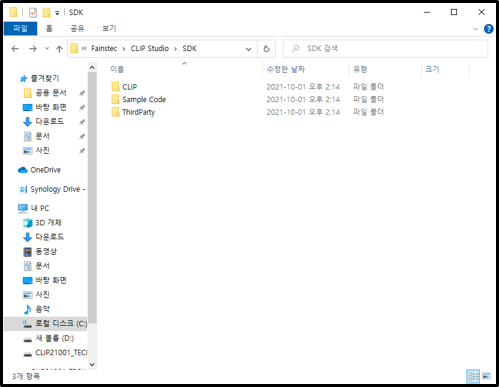Click SDK in the address path
The image size is (499, 387).
tap(189, 49)
